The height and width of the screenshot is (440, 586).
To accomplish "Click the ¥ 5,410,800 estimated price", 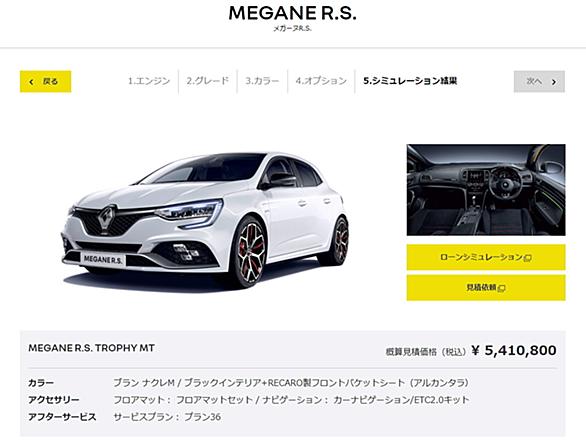I will point(514,351).
